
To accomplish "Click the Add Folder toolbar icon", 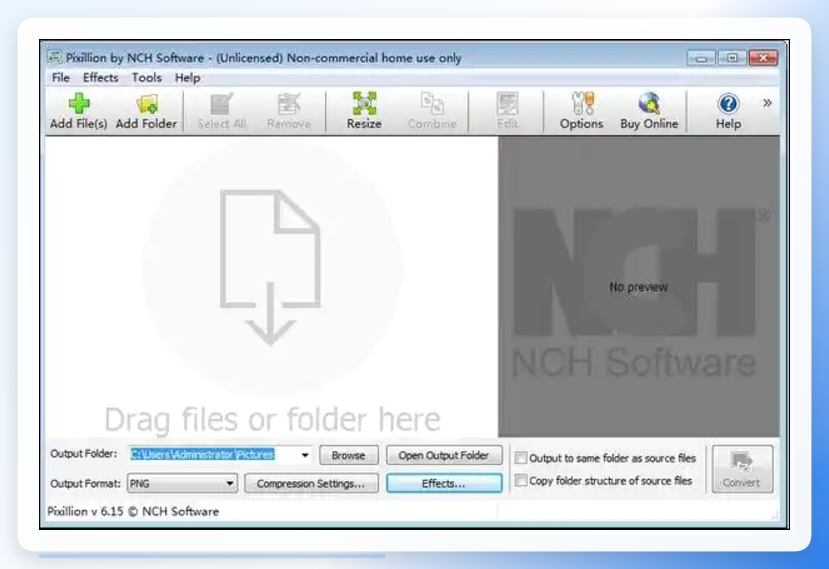I will point(146,111).
